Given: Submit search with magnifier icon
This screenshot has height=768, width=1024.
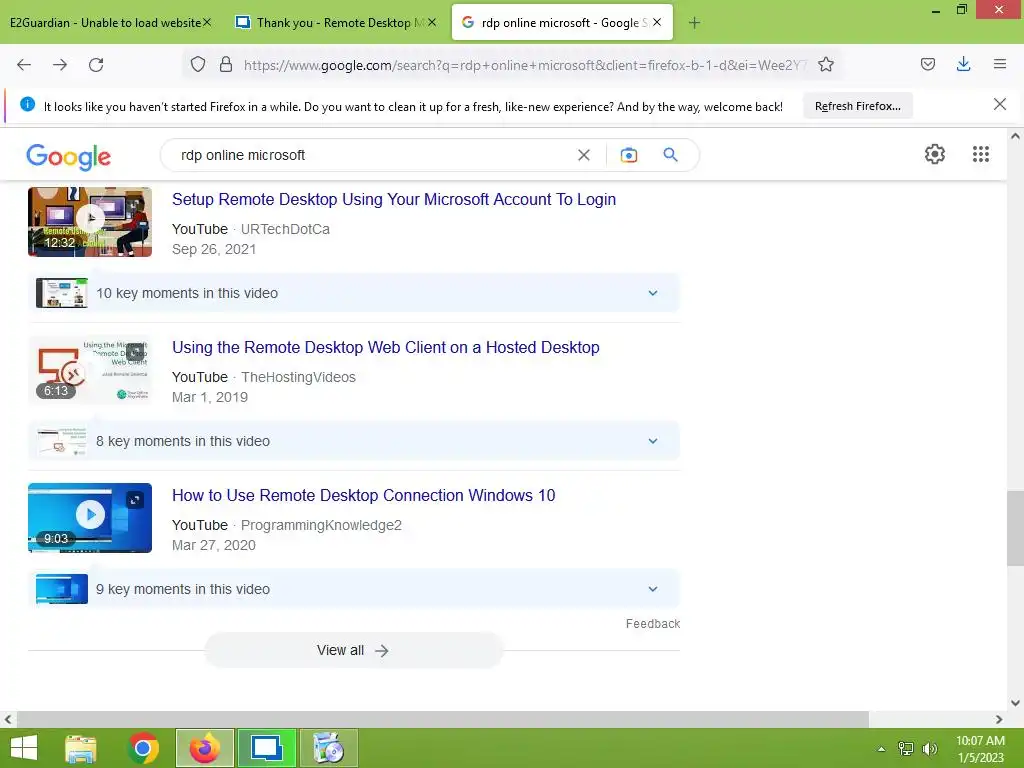Looking at the screenshot, I should coord(670,155).
